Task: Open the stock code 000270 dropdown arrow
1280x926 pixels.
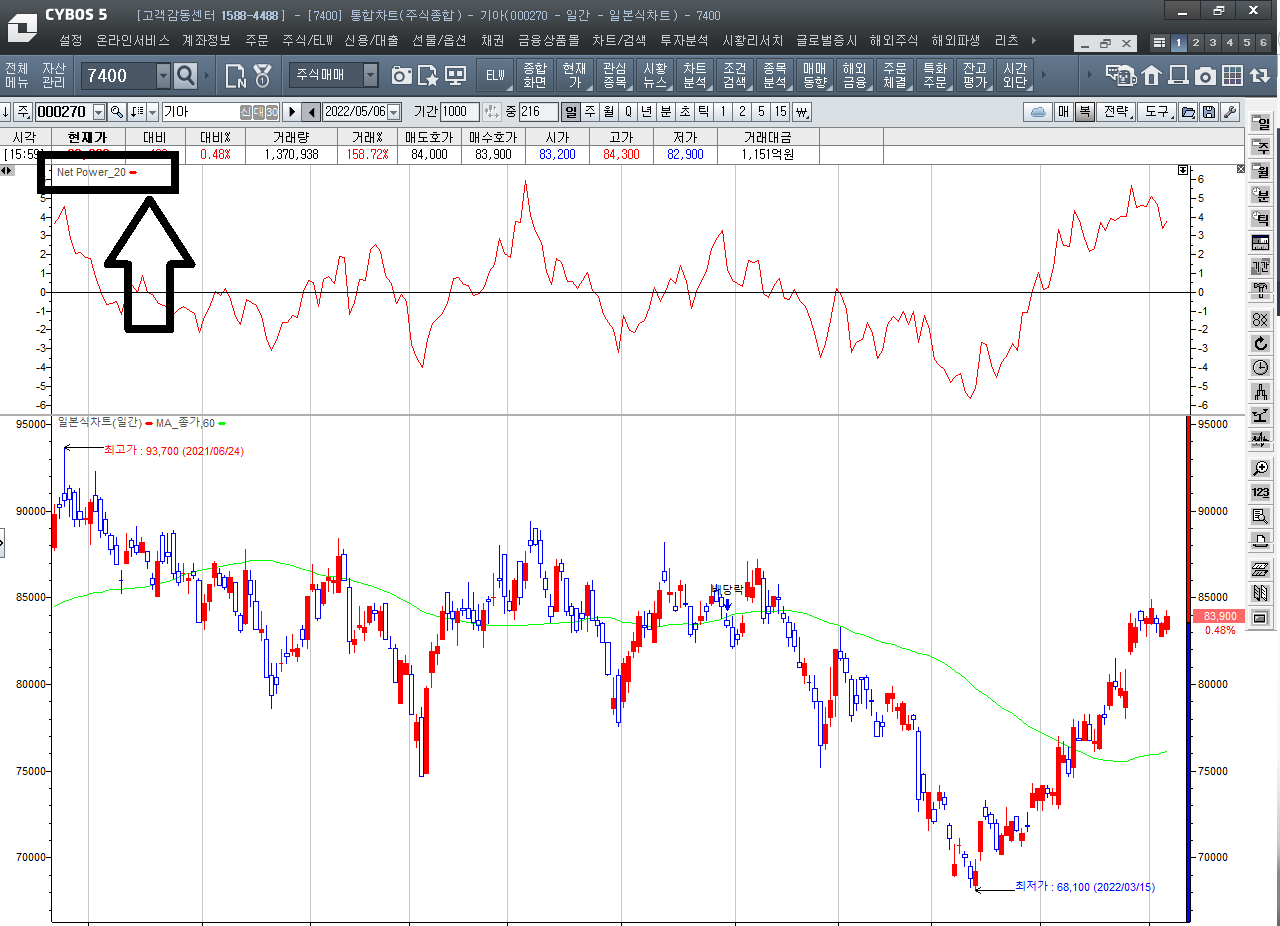Action: coord(98,112)
